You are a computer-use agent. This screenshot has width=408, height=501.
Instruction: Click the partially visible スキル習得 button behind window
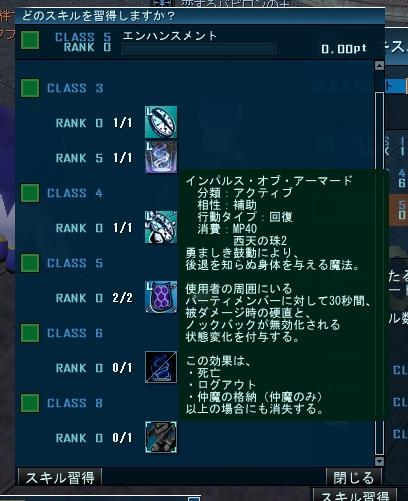[355, 495]
